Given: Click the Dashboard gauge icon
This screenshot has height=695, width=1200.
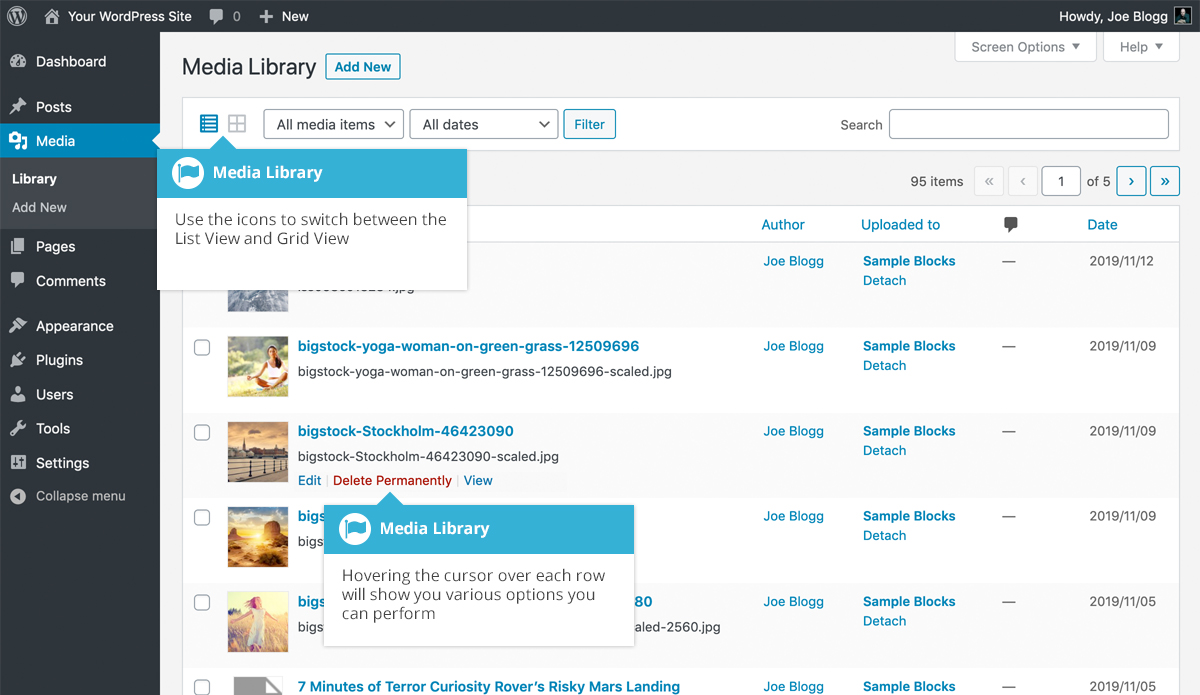Looking at the screenshot, I should pyautogui.click(x=18, y=62).
